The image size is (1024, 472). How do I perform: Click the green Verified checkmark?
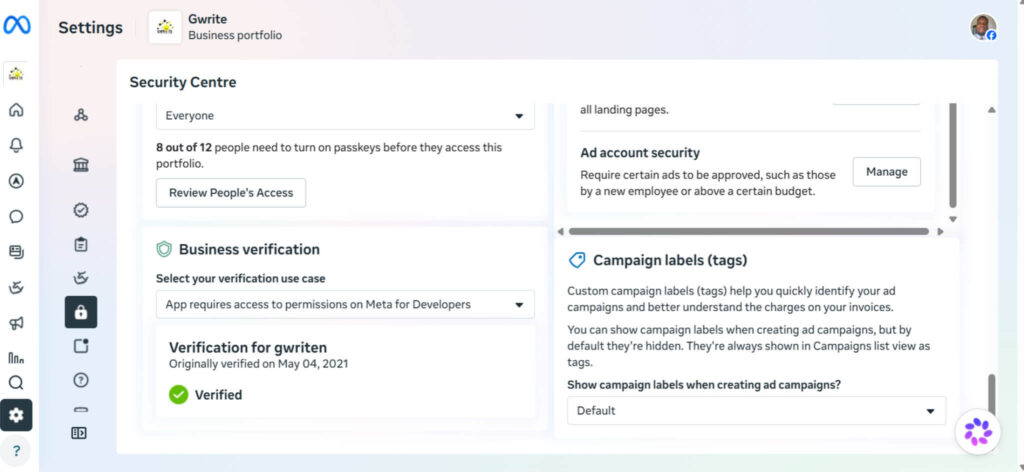pyautogui.click(x=178, y=395)
